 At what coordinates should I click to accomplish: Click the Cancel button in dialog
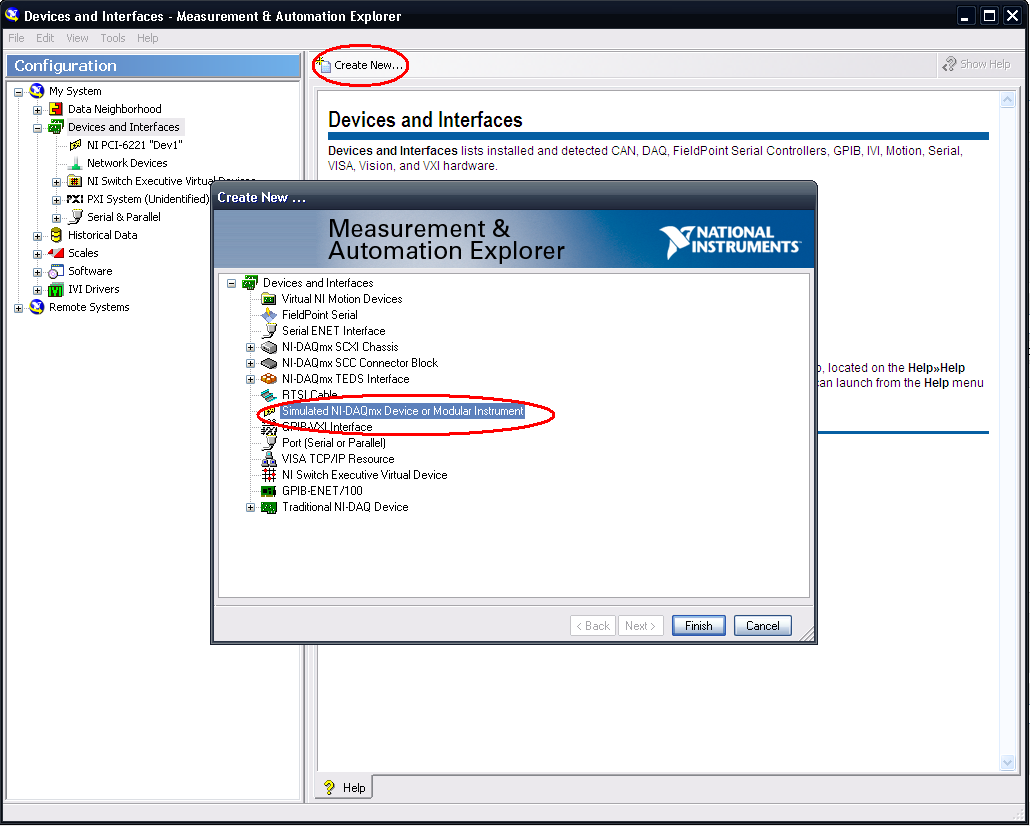(x=763, y=626)
